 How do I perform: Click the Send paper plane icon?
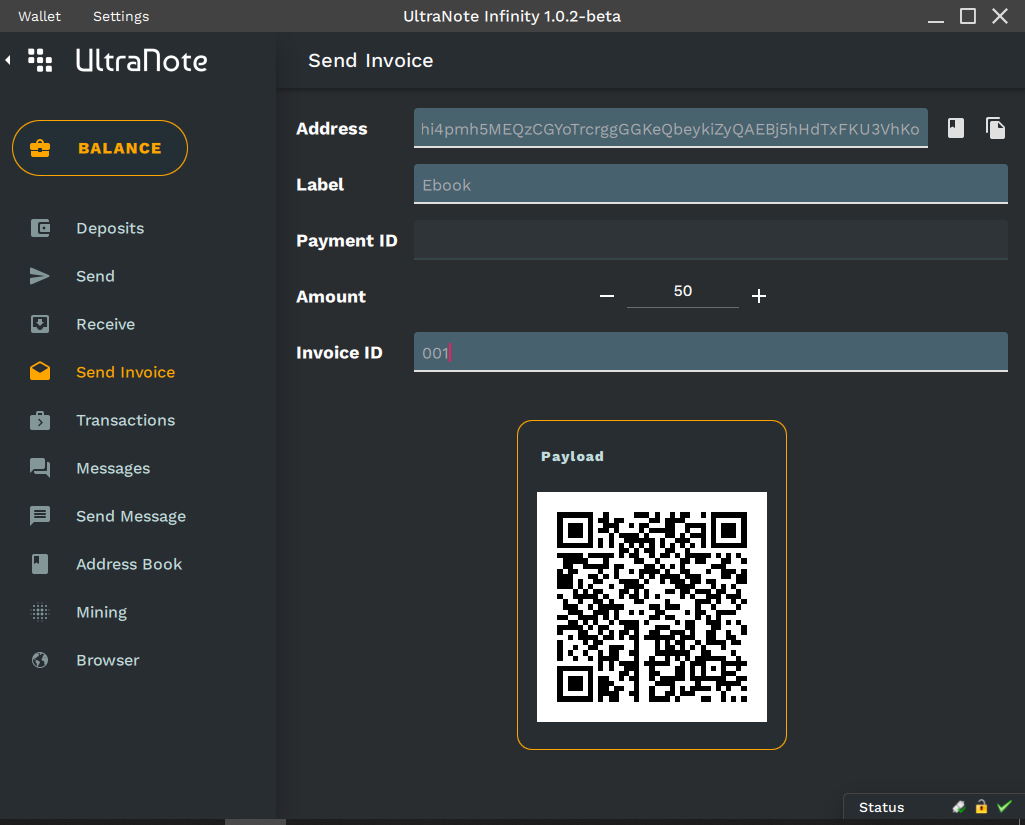tap(40, 276)
